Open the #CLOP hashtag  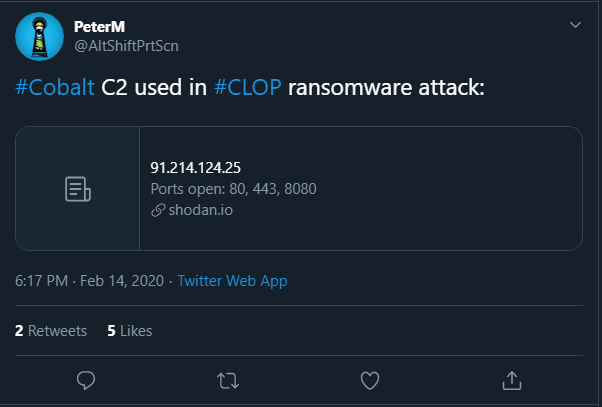[x=249, y=87]
